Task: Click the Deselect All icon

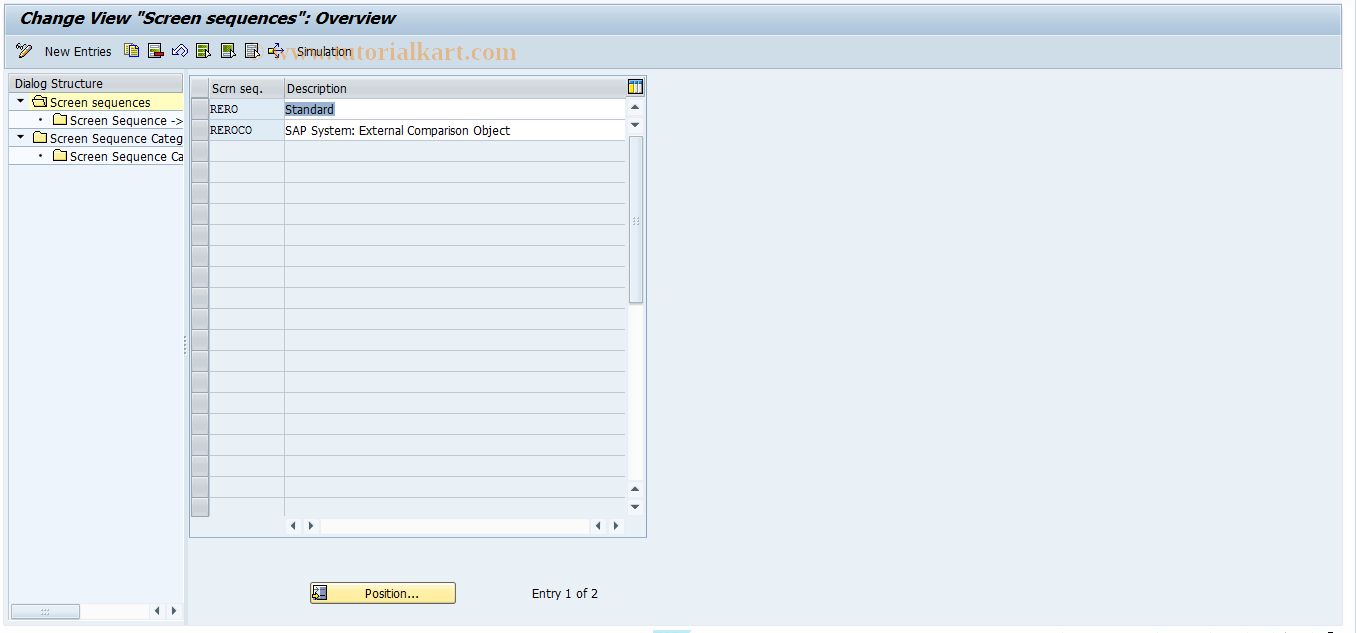Action: (252, 51)
